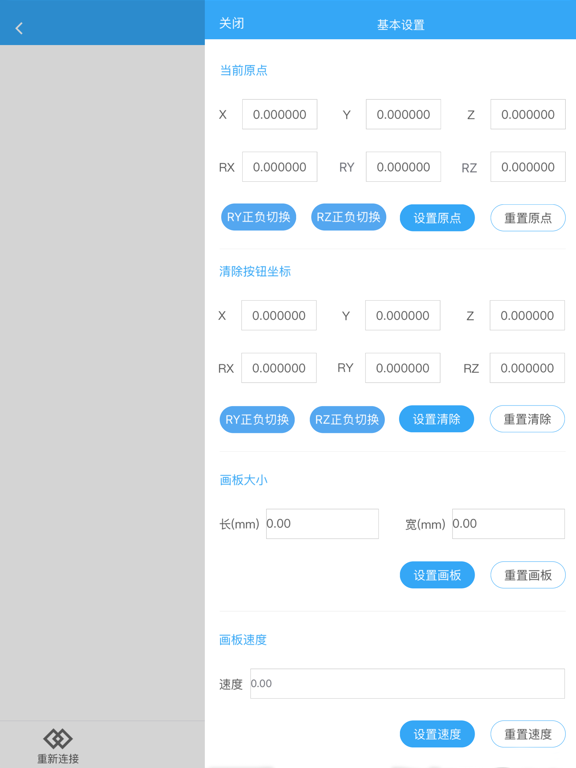Click the 重置画板 button
This screenshot has width=576, height=768.
tap(528, 575)
